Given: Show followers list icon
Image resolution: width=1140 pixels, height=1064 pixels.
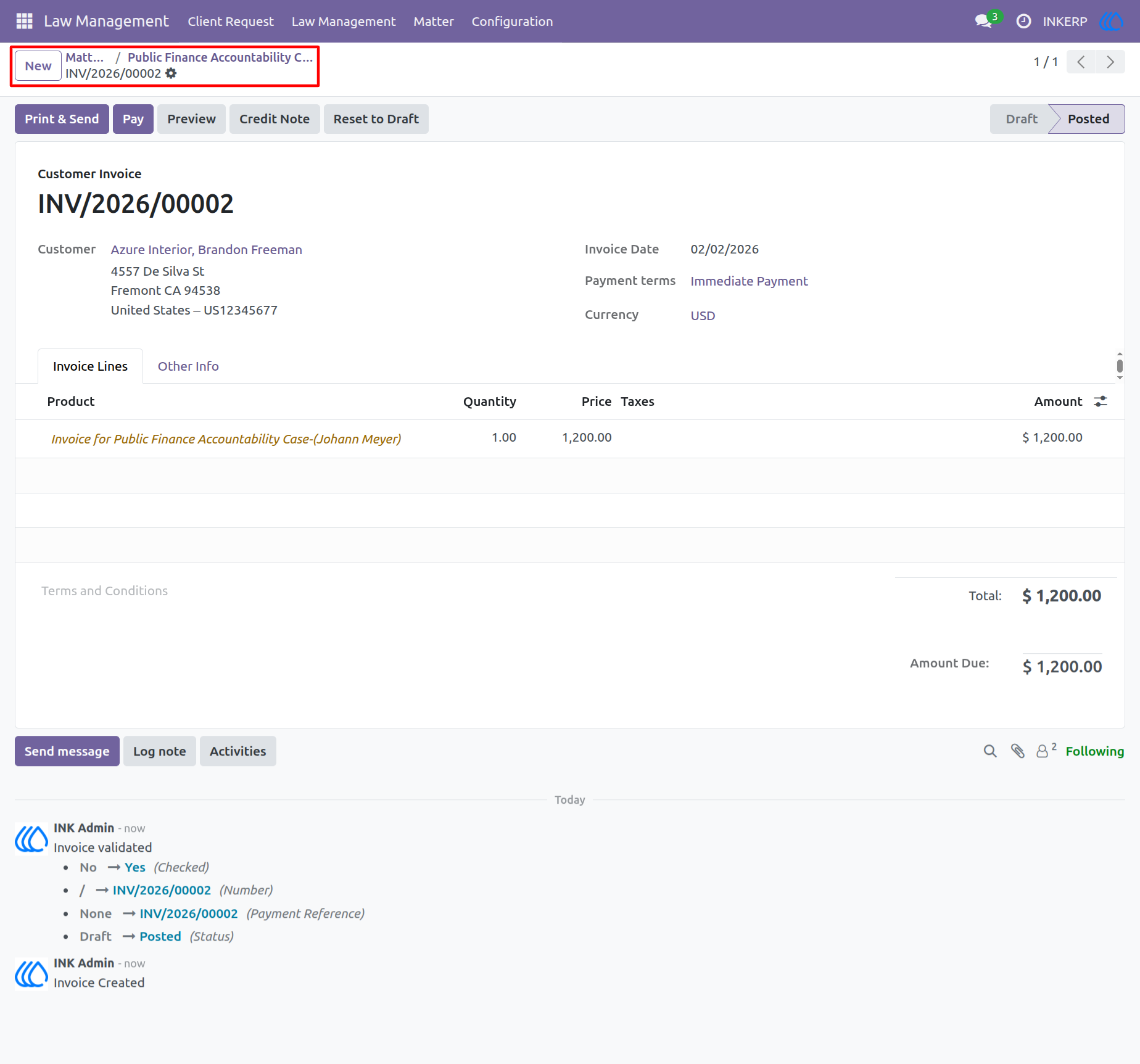Looking at the screenshot, I should pos(1046,750).
